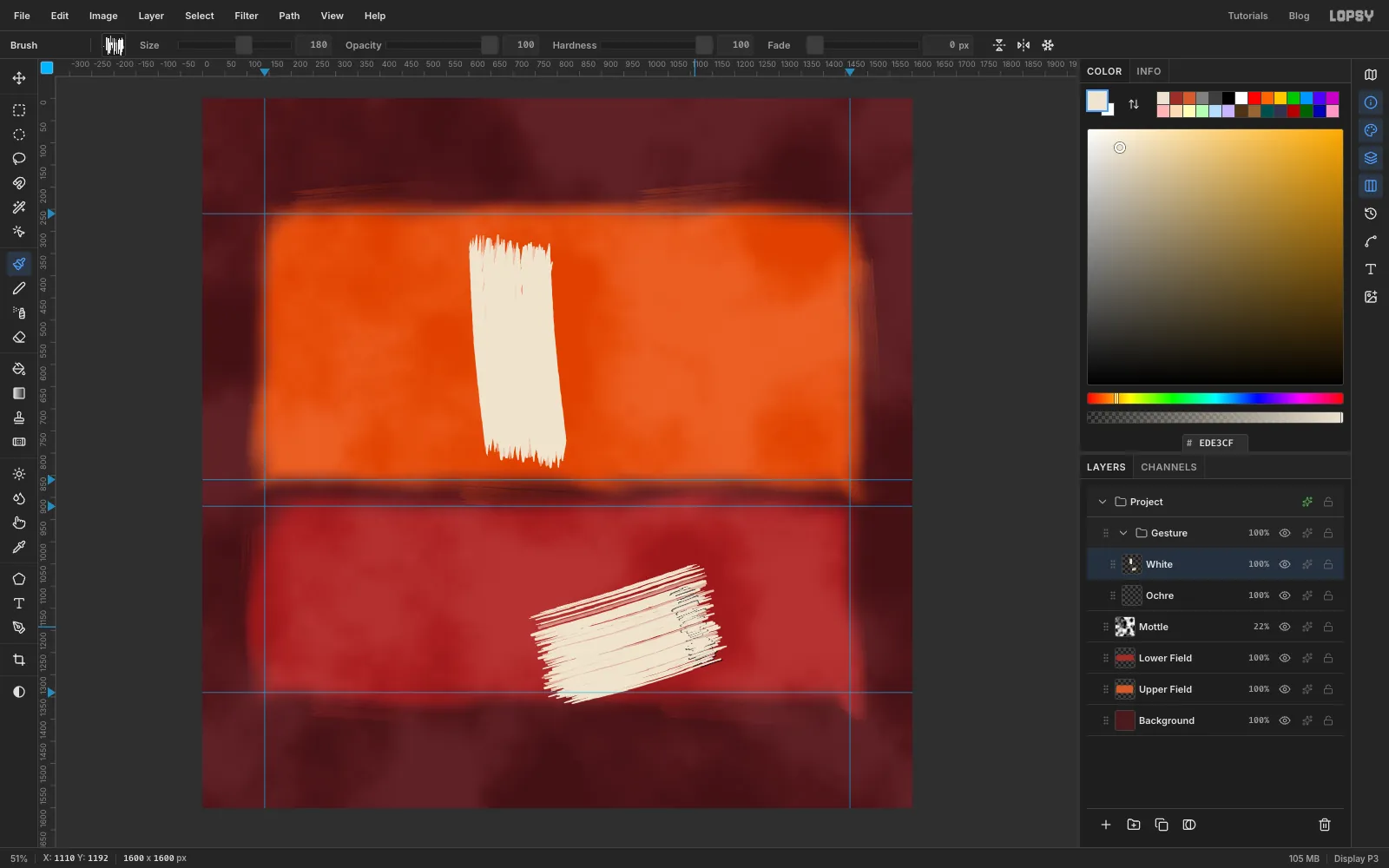
Task: Toggle visibility of Mottle layer
Action: point(1285,627)
